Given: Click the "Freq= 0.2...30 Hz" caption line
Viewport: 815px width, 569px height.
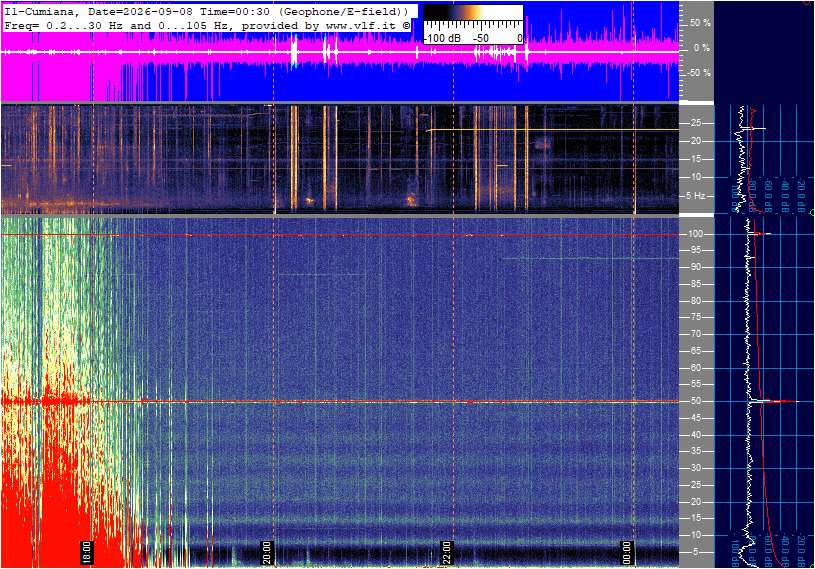Looking at the screenshot, I should tap(207, 25).
